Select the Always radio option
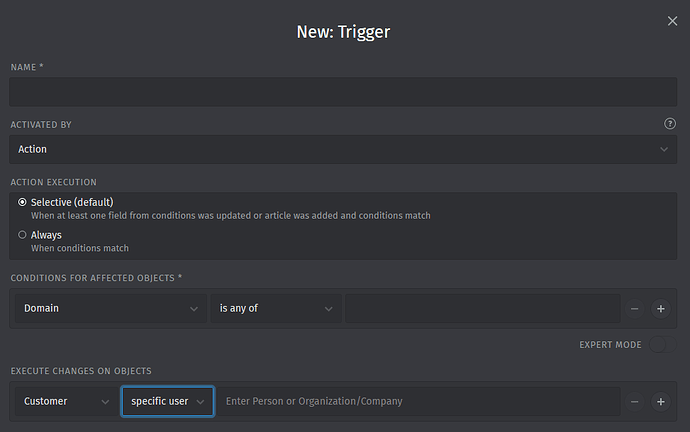Image resolution: width=690 pixels, height=432 pixels. [x=22, y=234]
